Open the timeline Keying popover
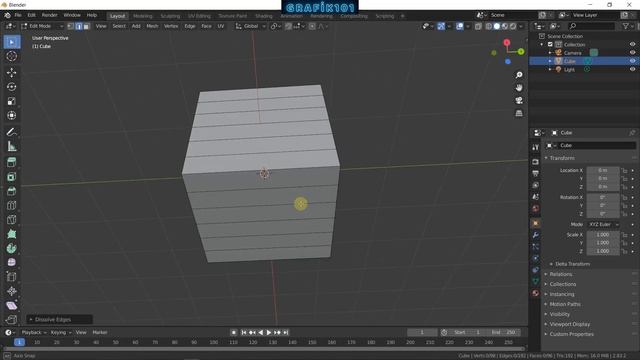The width and height of the screenshot is (640, 360). (x=60, y=333)
